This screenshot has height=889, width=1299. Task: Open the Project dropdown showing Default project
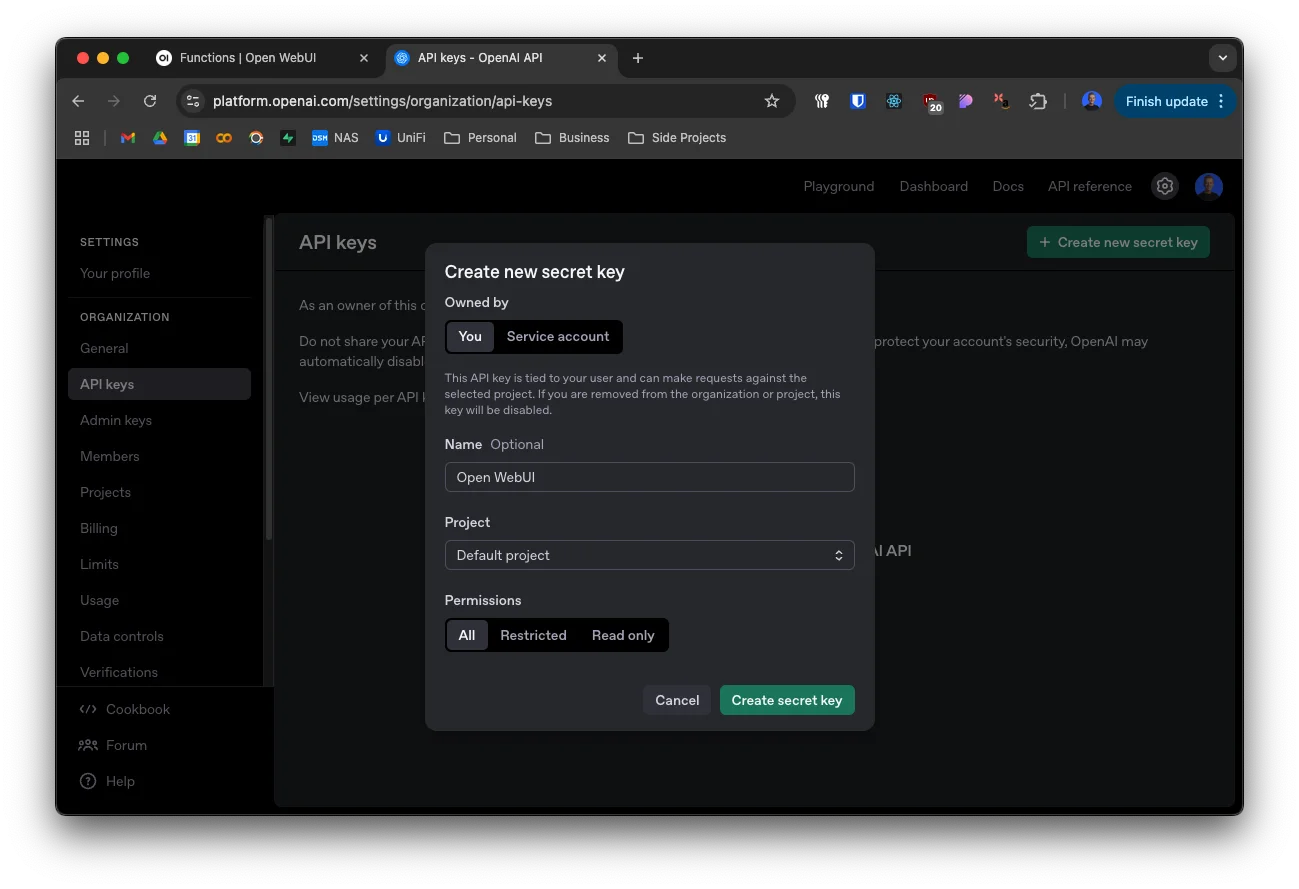(650, 555)
